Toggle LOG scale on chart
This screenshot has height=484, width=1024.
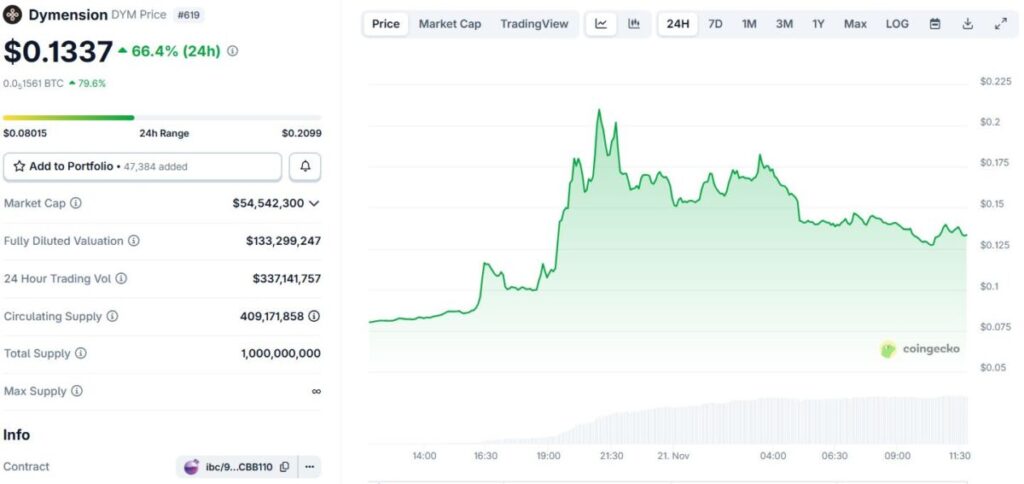pyautogui.click(x=897, y=24)
